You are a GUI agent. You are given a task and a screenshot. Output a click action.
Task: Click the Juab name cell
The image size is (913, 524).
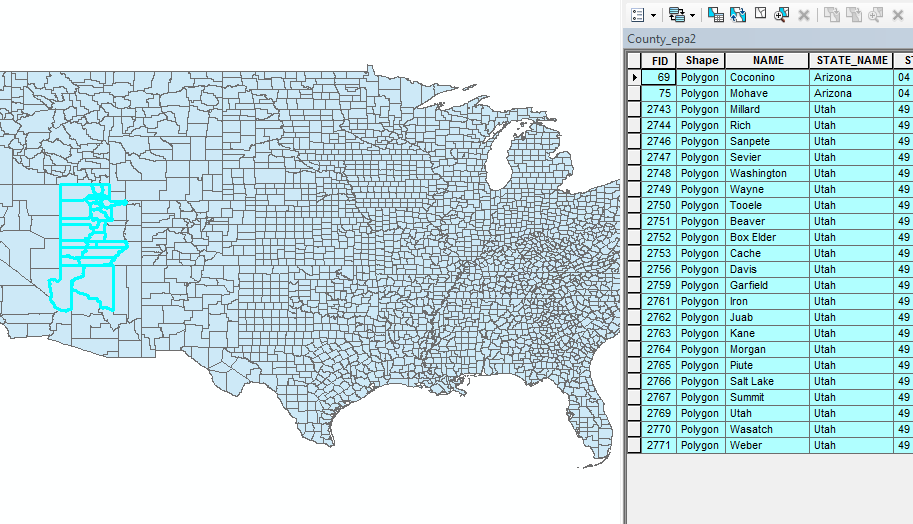coord(767,317)
